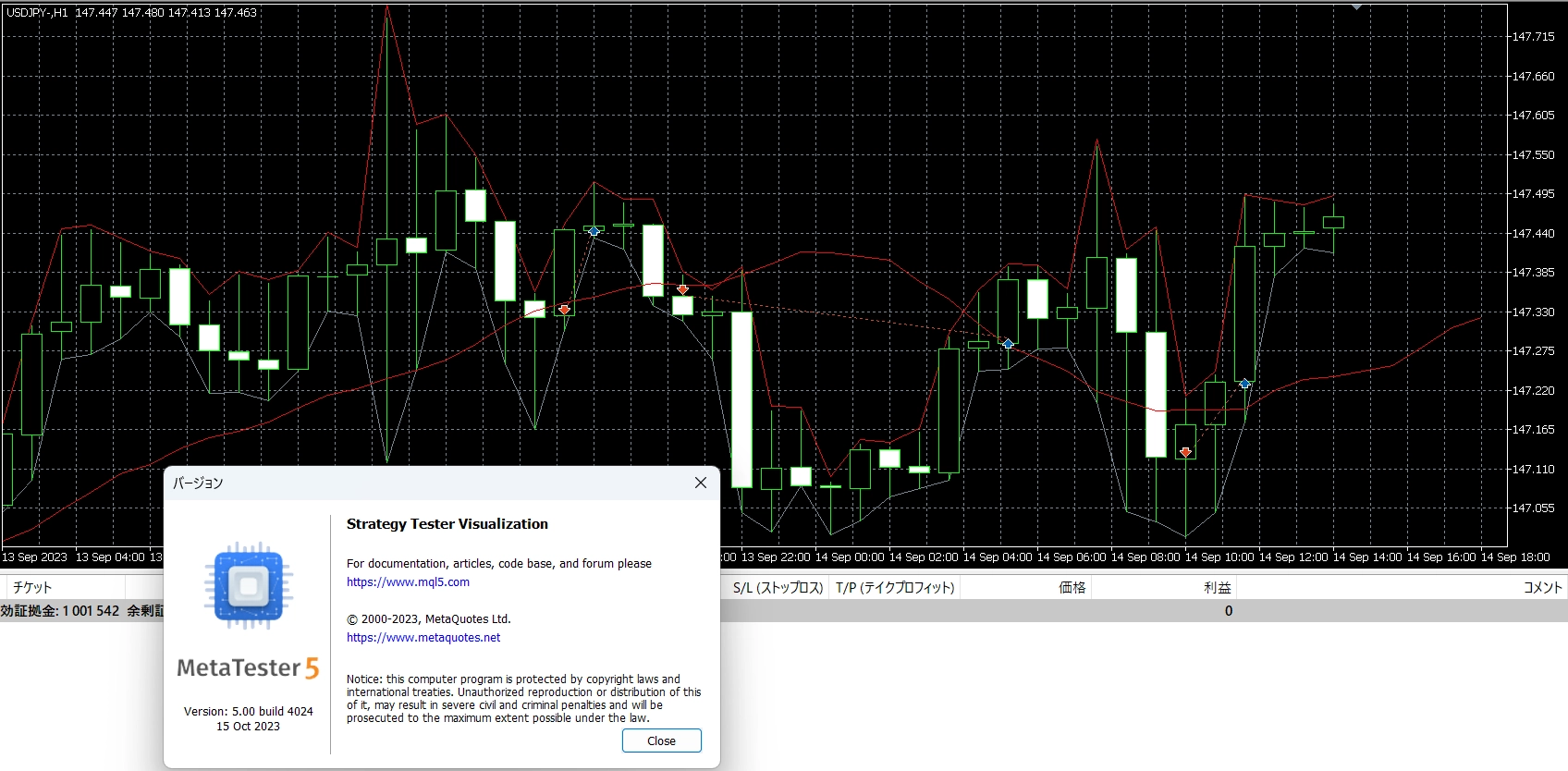Screen dimensions: 1568x771
Task: Click the leftmost blue buy arrow on chart
Action: pyautogui.click(x=594, y=231)
